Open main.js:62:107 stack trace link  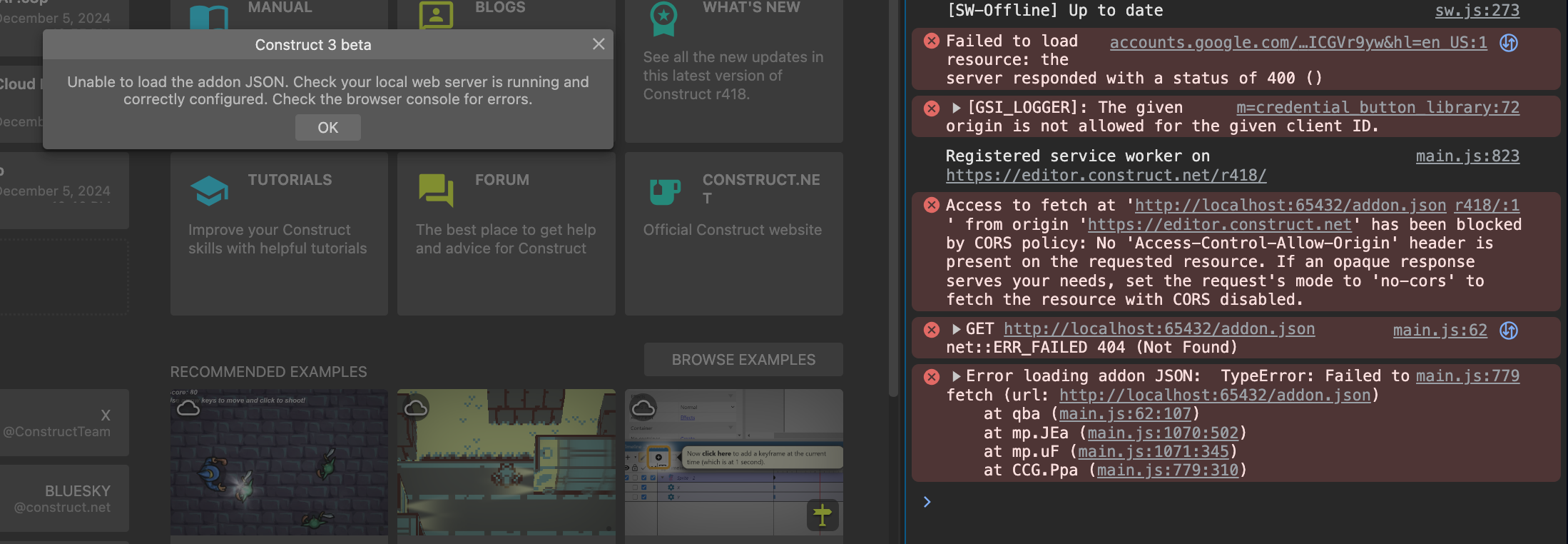[1126, 414]
